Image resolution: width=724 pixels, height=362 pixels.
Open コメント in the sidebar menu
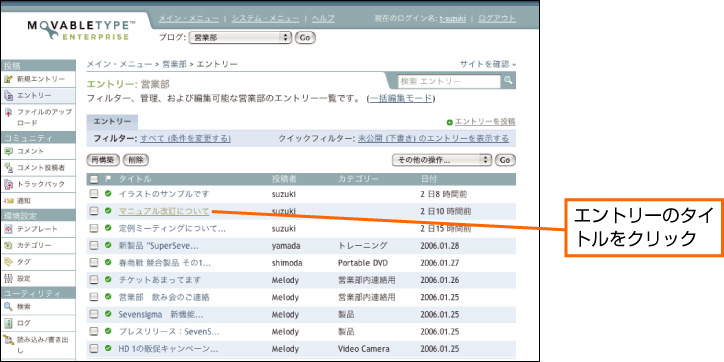pyautogui.click(x=30, y=151)
